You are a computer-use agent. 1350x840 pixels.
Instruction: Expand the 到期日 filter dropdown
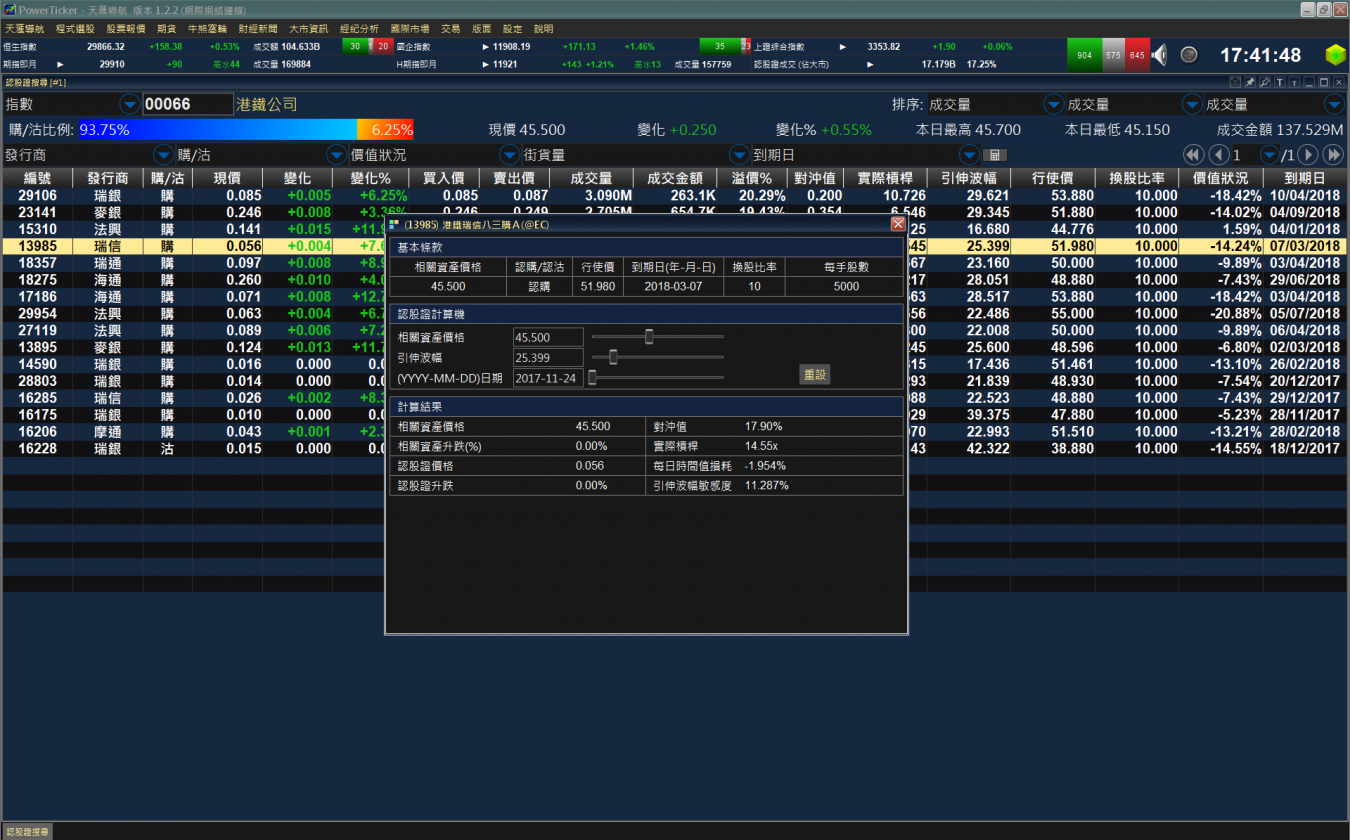tap(969, 155)
